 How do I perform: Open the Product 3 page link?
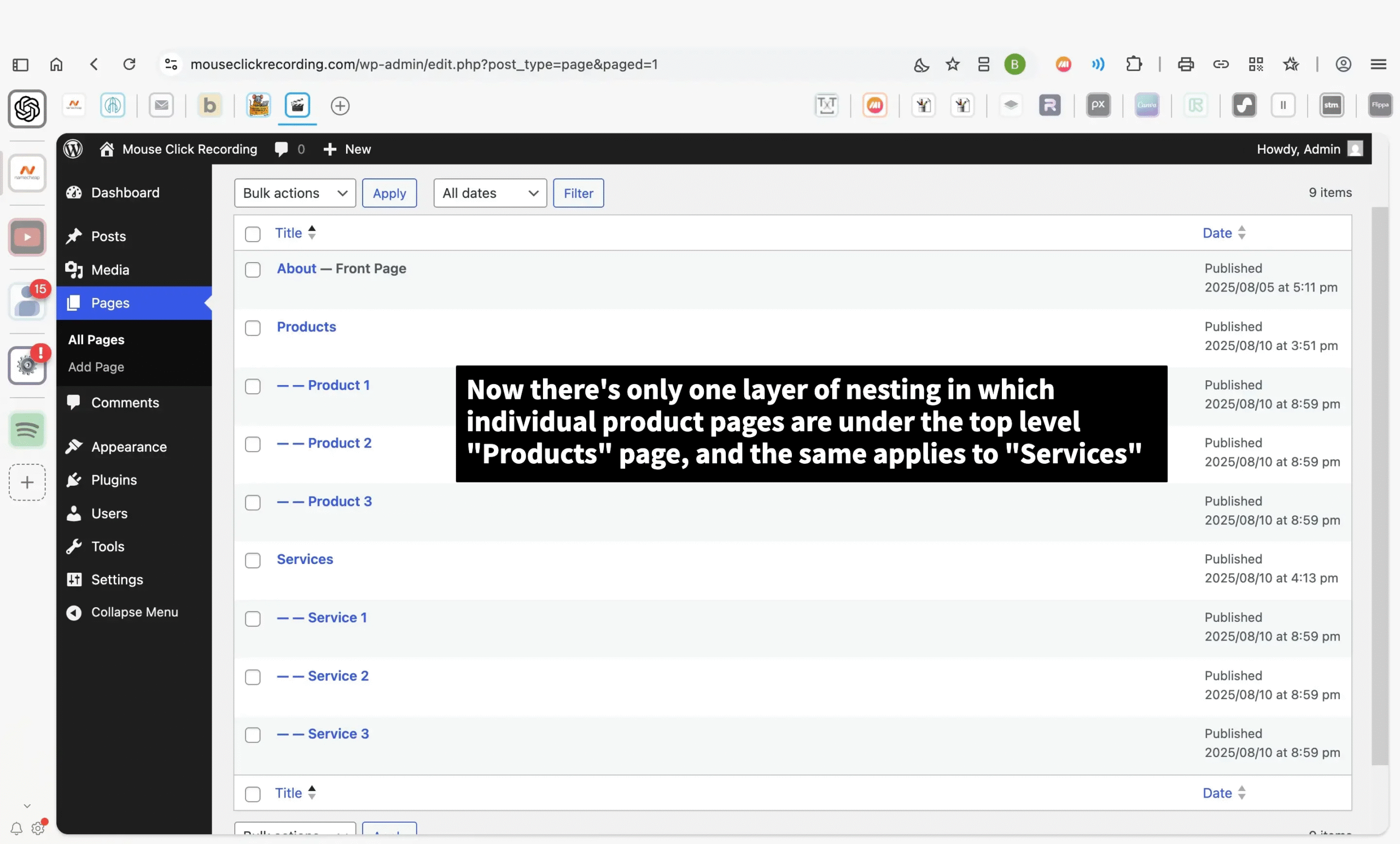[x=339, y=501]
